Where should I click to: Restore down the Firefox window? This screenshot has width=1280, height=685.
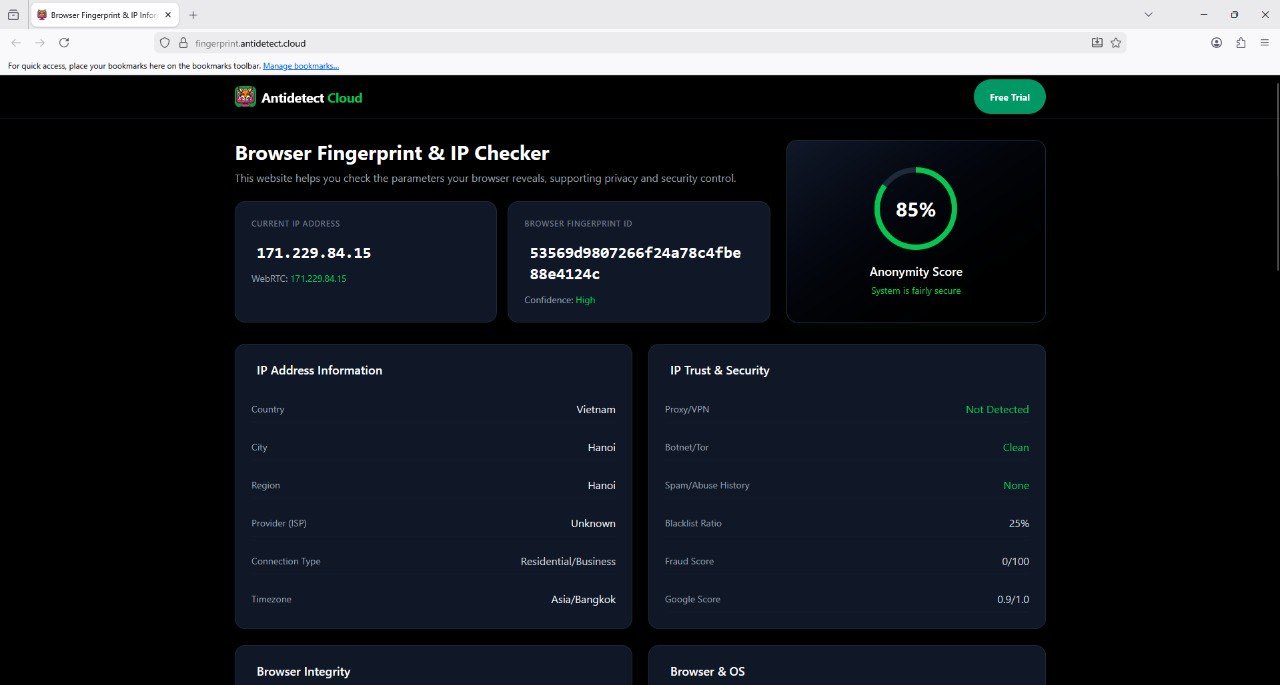tap(1234, 15)
